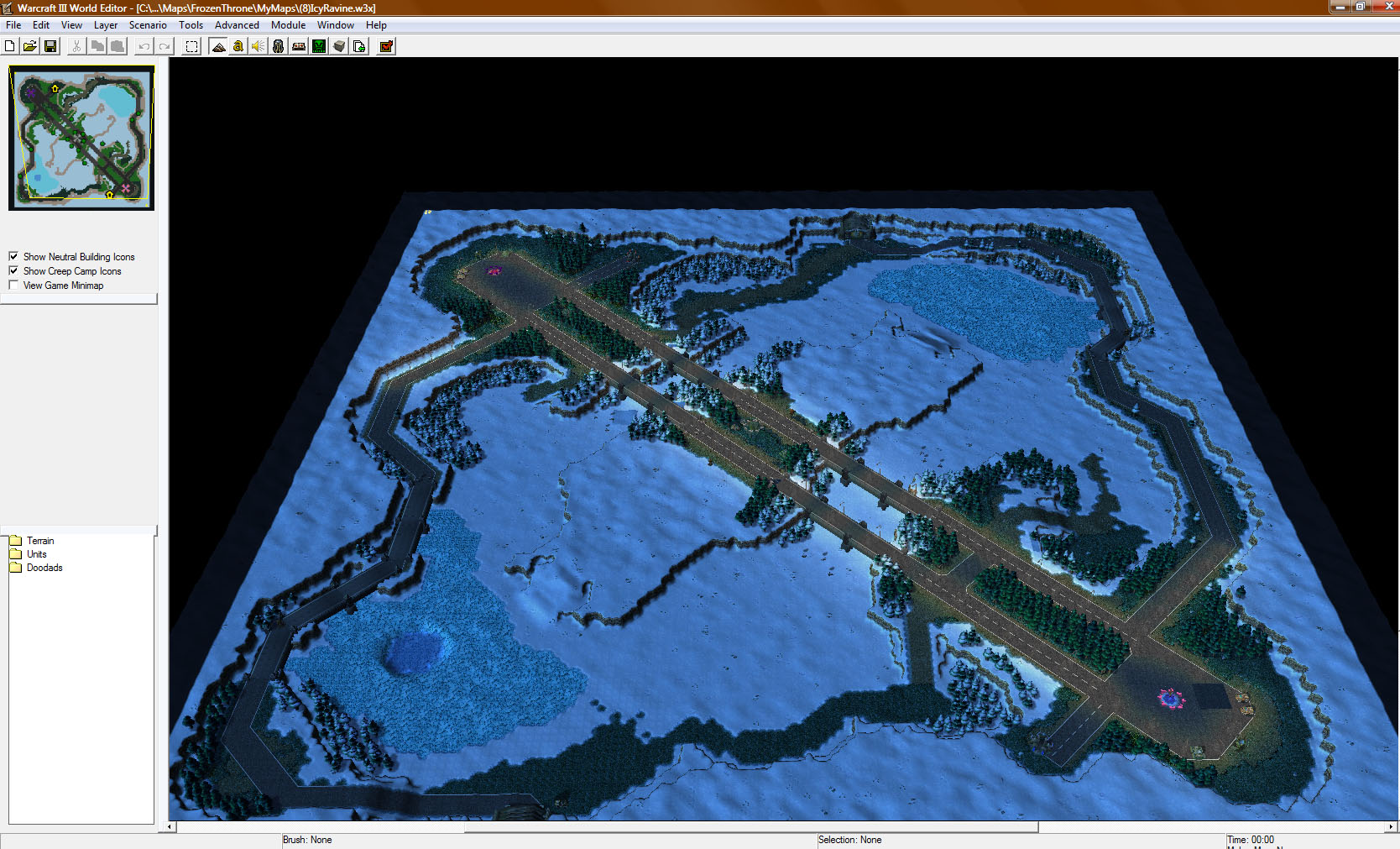Viewport: 1400px width, 849px height.
Task: Open the Edit menu
Action: 41,25
